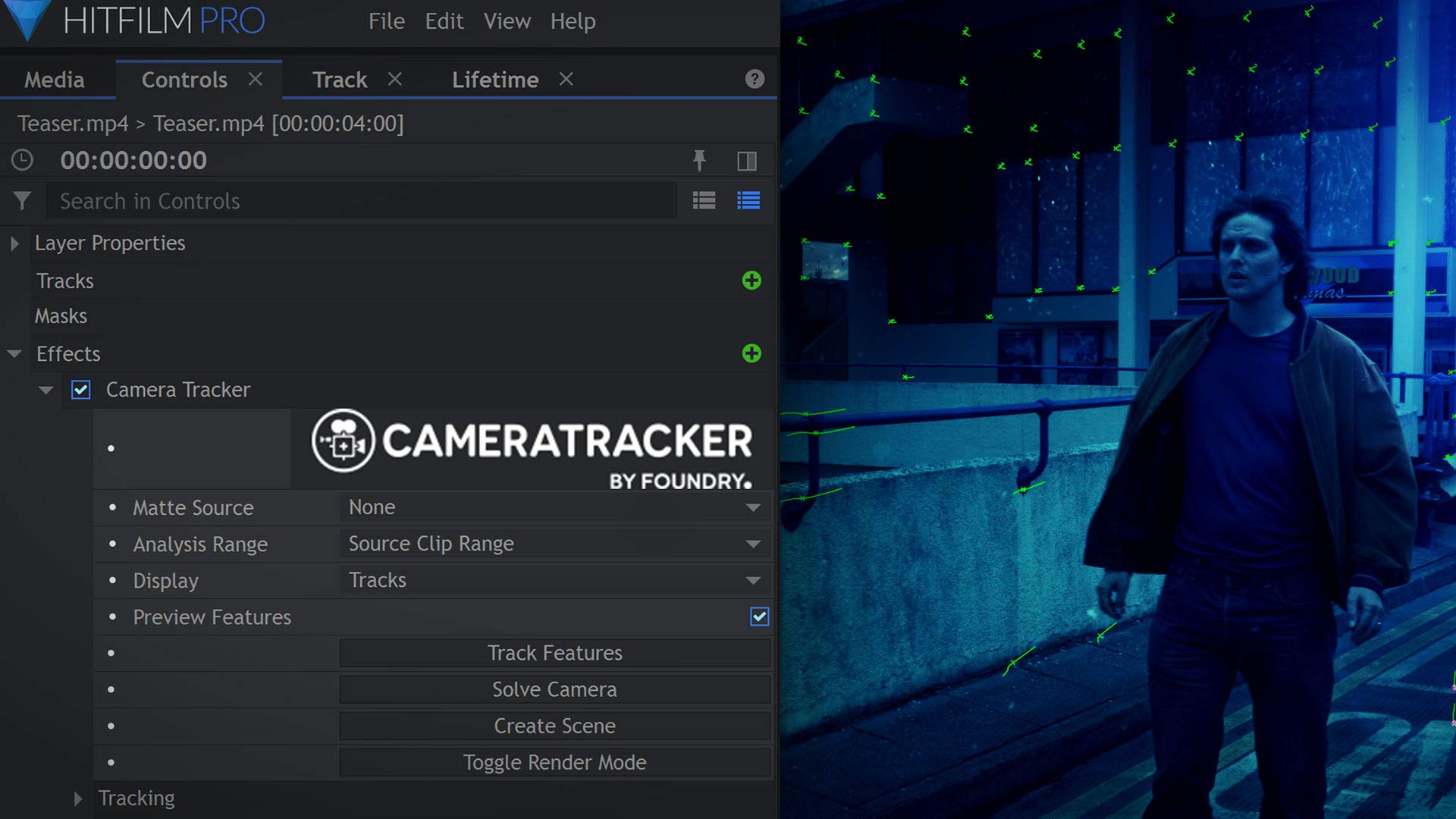Expand the Layer Properties section
Viewport: 1456px width, 819px height.
click(14, 243)
